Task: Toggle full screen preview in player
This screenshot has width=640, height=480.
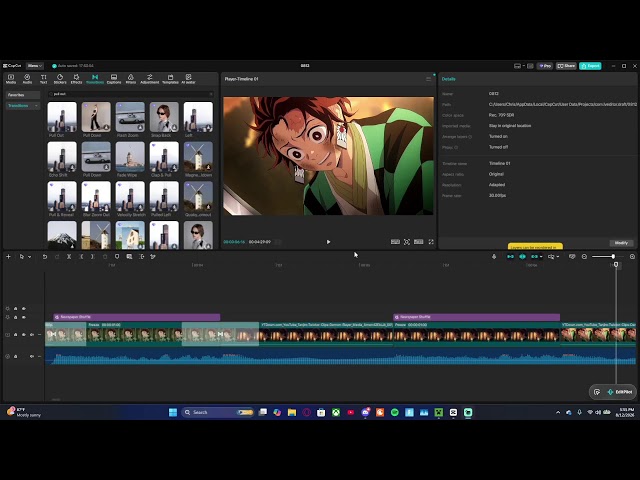Action: [x=431, y=242]
